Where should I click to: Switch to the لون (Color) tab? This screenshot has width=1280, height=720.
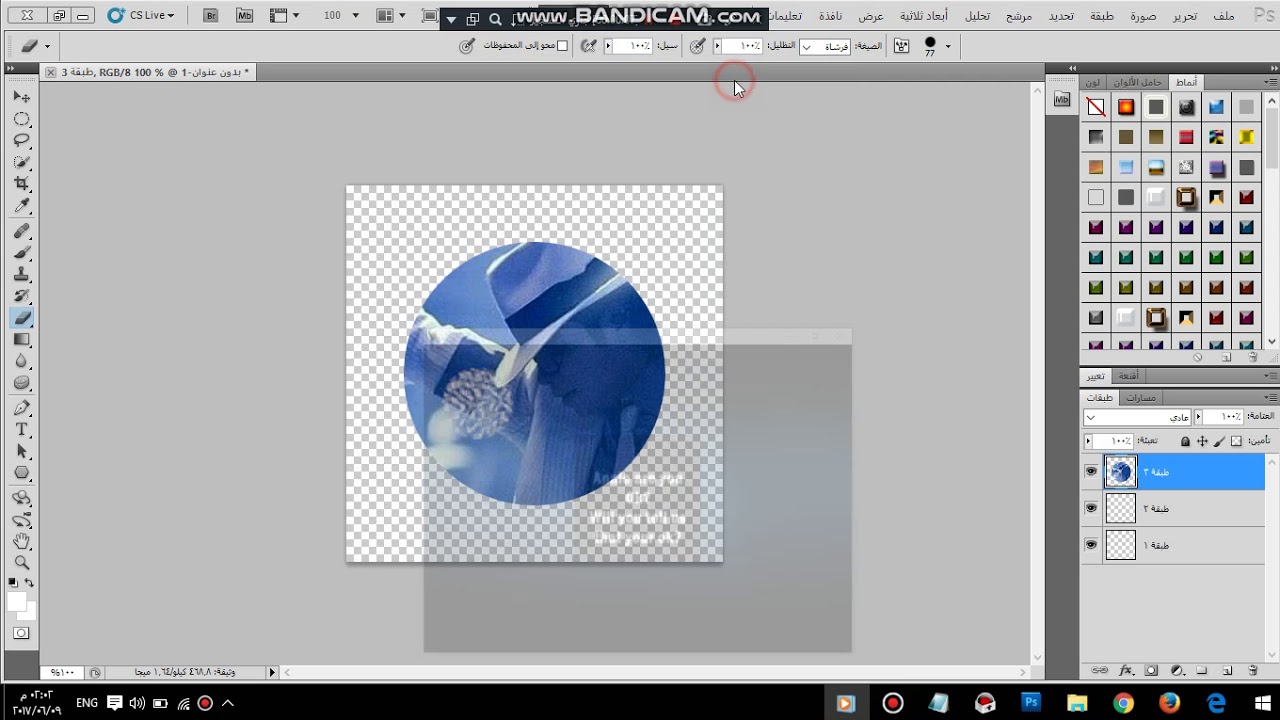click(x=1093, y=82)
